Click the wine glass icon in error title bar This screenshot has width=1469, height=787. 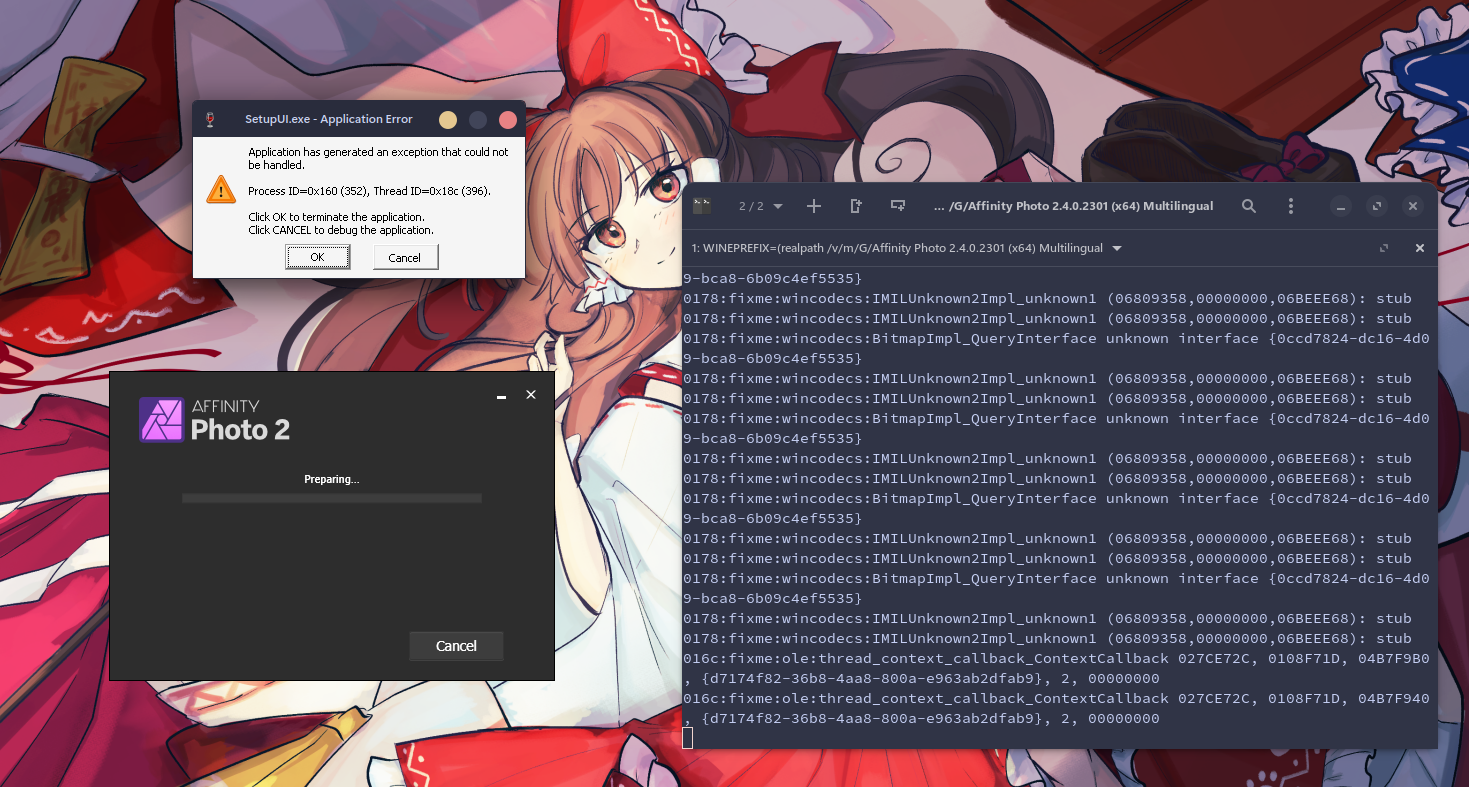pos(210,119)
